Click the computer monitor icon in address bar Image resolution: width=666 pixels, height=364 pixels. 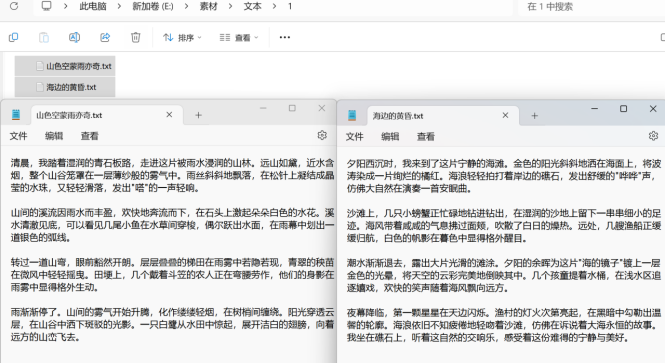(46, 6)
